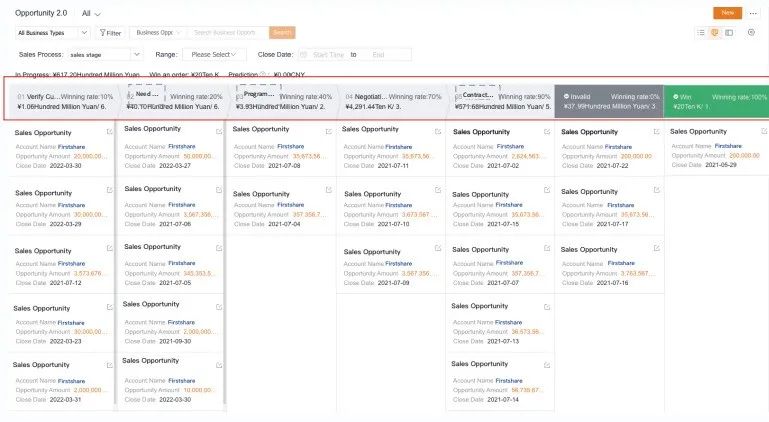
Task: Open card icon closing 2021-07-14
Action: coord(547,365)
